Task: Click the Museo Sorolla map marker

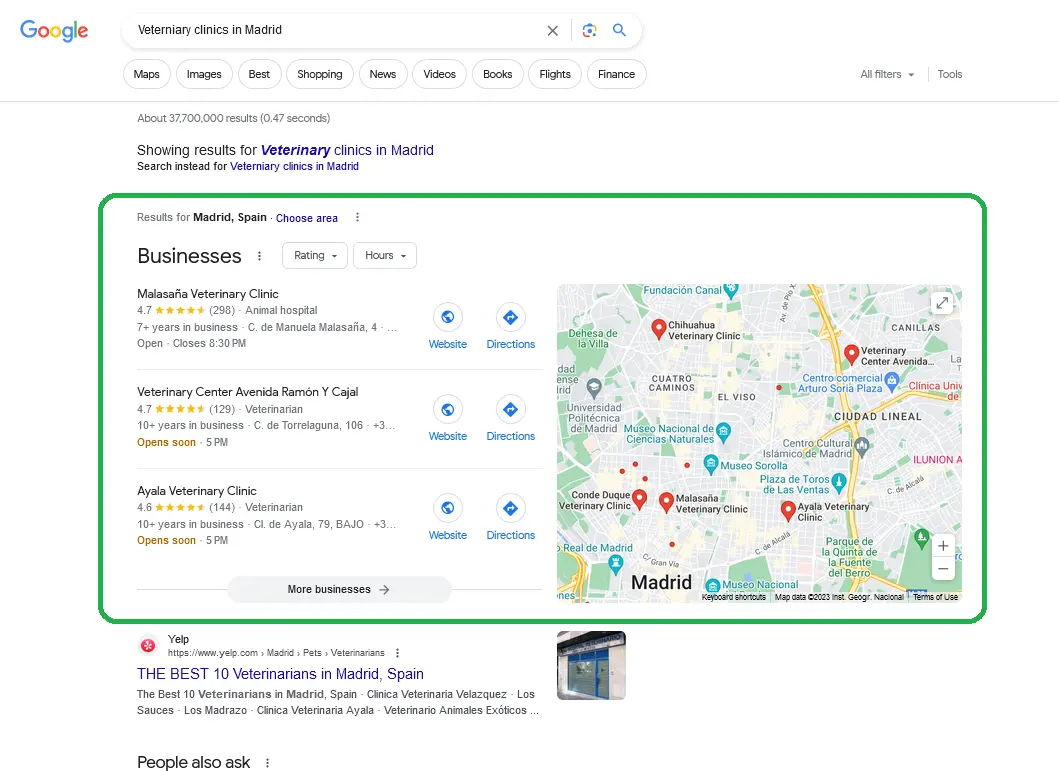Action: tap(710, 463)
